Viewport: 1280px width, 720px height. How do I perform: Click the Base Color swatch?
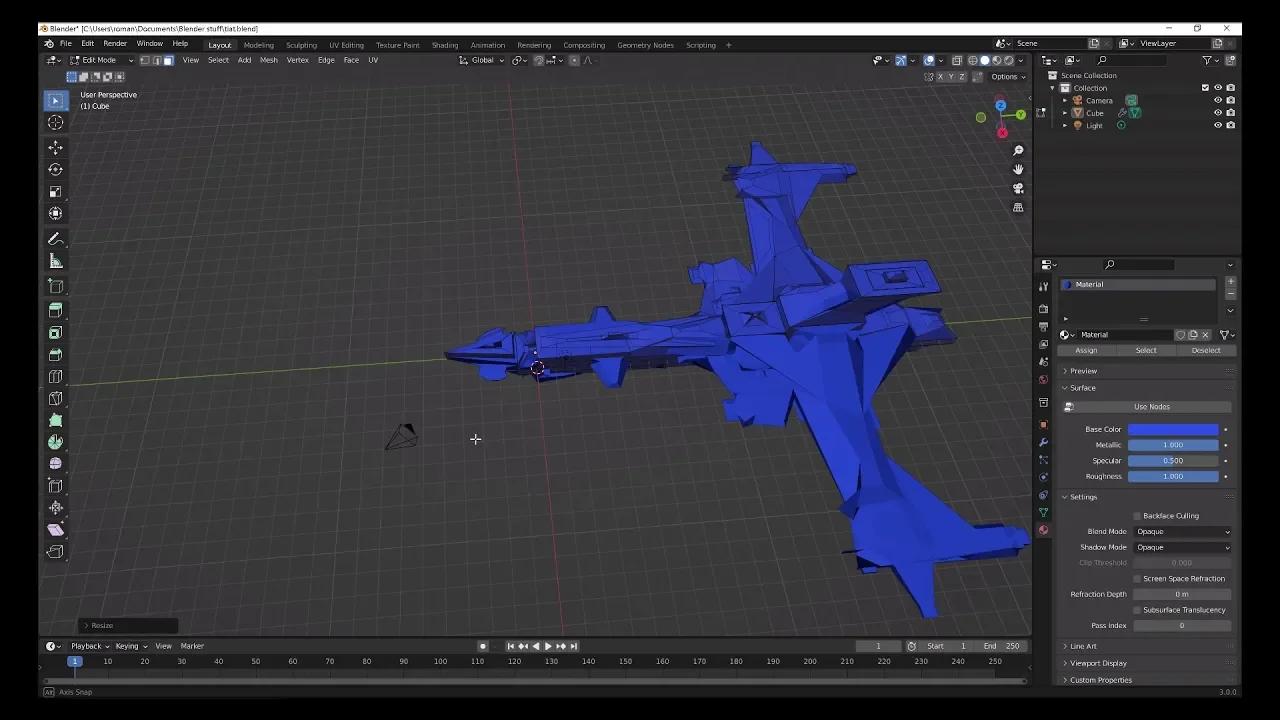coord(1172,428)
